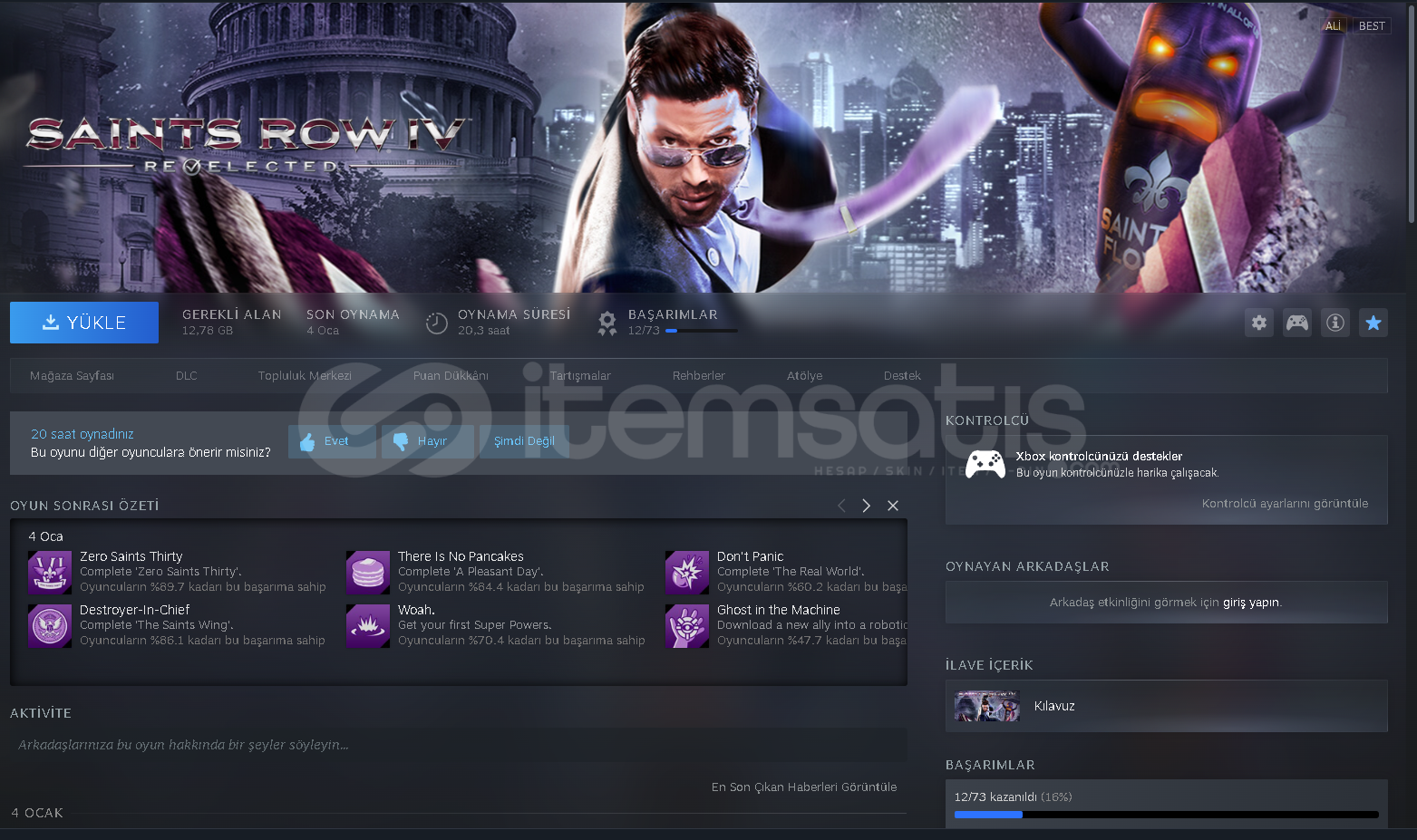Screen dimensions: 1417x840
Task: Open Tartışmalar tab
Action: (580, 375)
